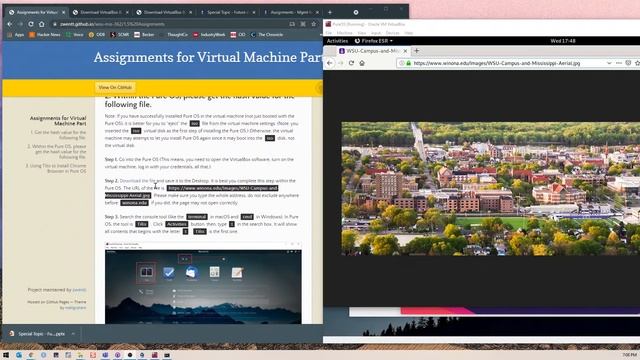Open Chrome's home page button

pos(42,24)
